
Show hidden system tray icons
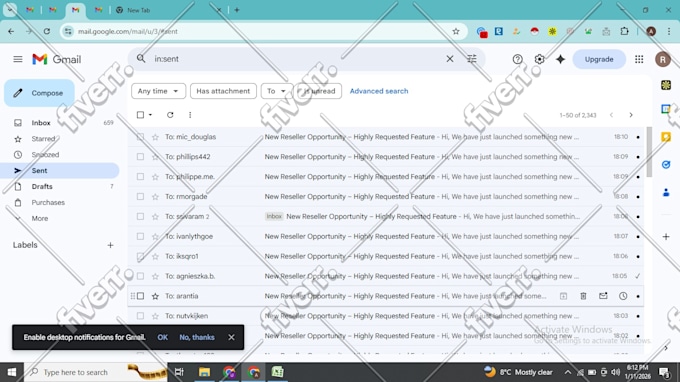click(567, 372)
